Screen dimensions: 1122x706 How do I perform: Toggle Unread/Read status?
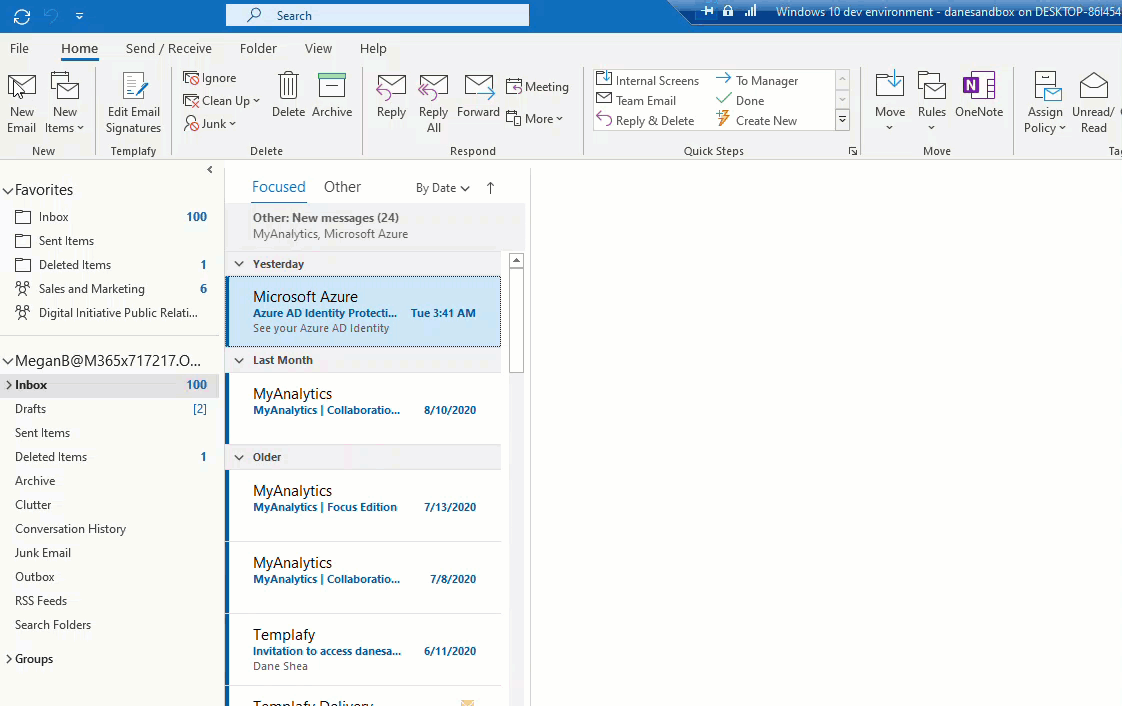1093,103
